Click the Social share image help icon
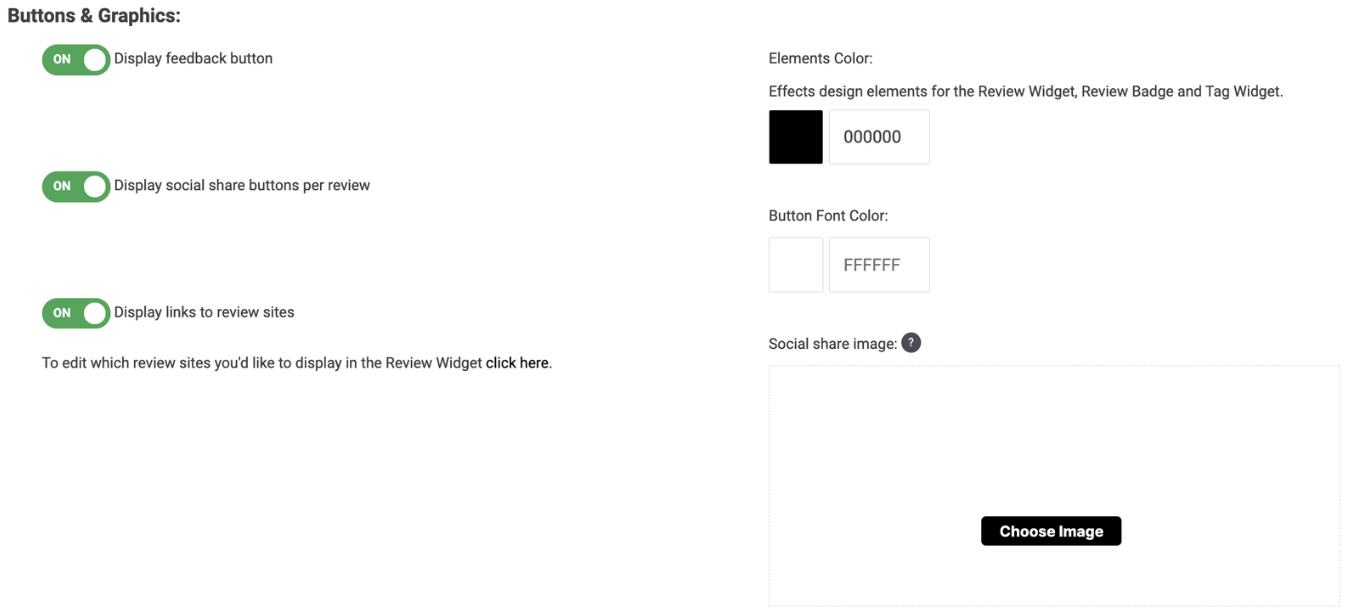The width and height of the screenshot is (1348, 616). pos(911,343)
